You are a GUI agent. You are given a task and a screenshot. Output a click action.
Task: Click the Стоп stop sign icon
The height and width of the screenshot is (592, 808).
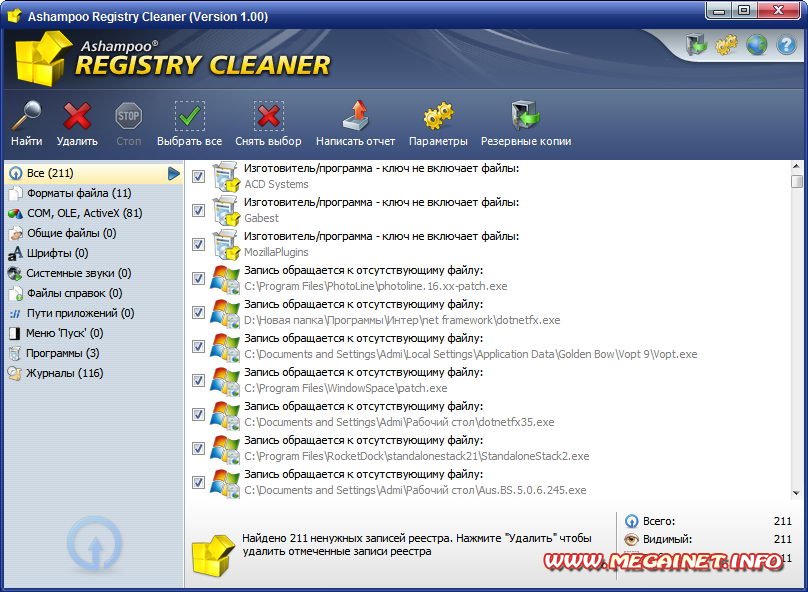[128, 116]
